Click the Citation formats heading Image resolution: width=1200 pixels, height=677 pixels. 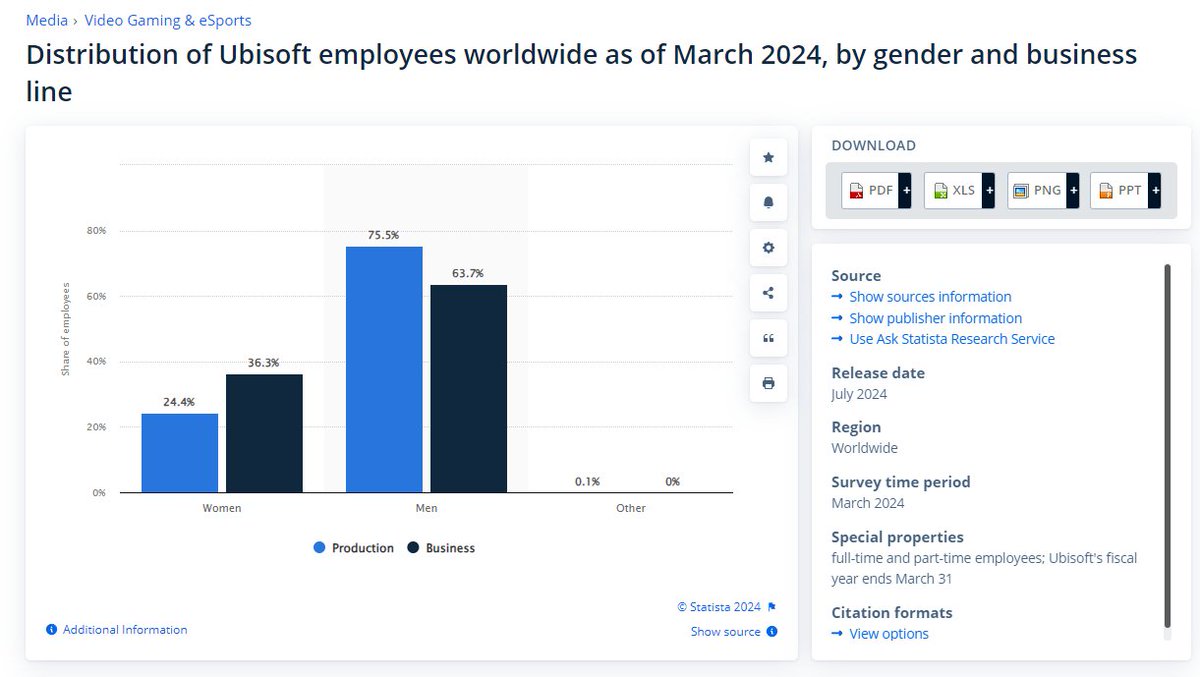click(892, 612)
